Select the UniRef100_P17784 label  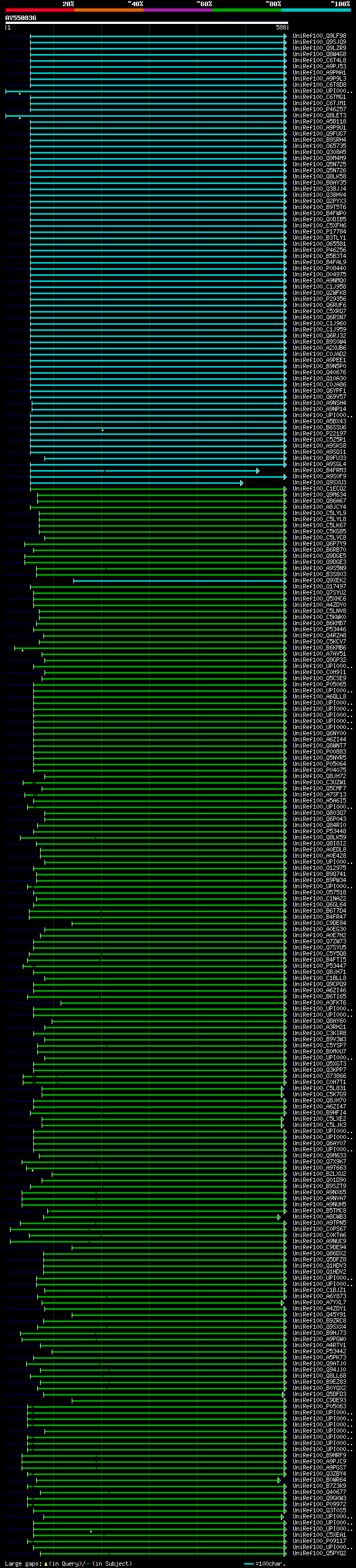[319, 232]
